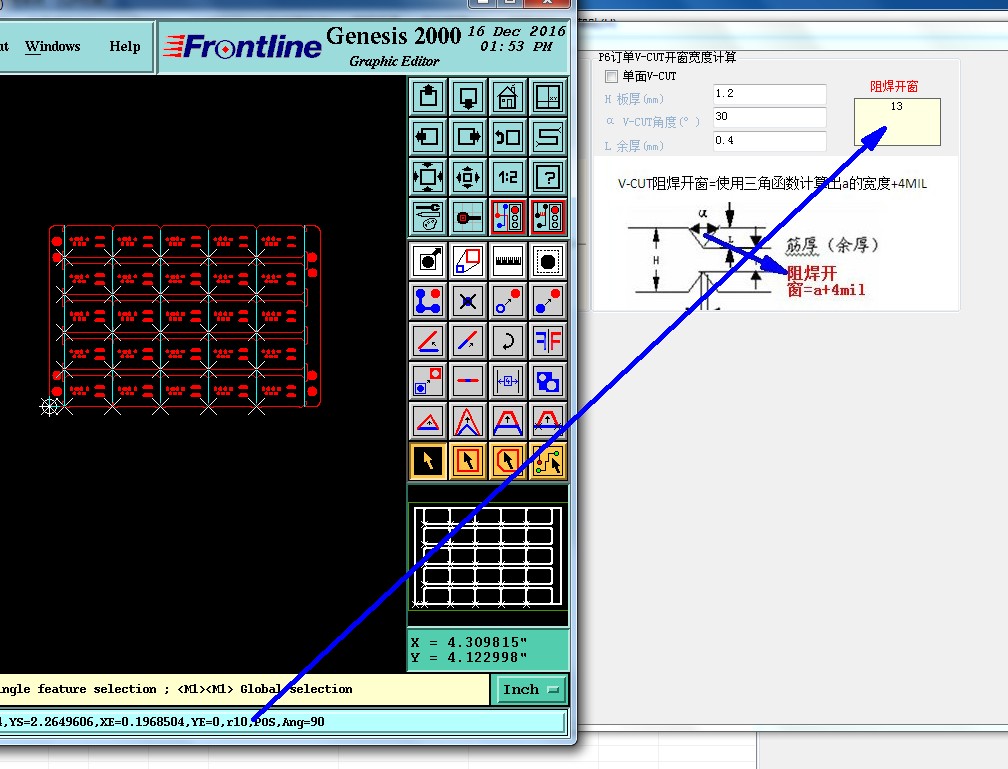
Task: Click the 1:2 scale icon
Action: tap(508, 177)
